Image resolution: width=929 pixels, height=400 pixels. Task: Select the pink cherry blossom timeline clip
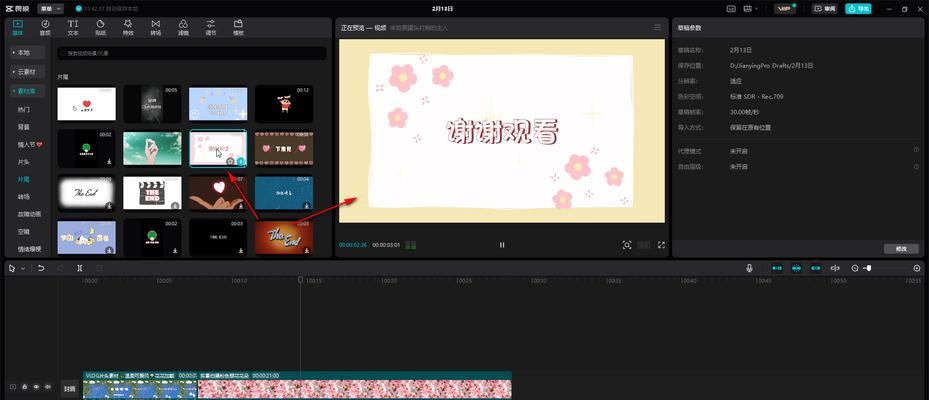(354, 385)
